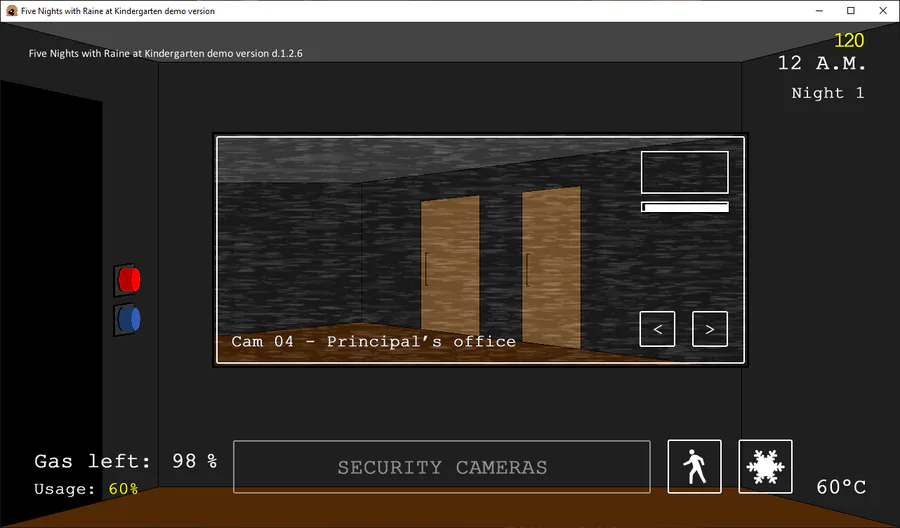This screenshot has height=528, width=900.
Task: Minimize the game window
Action: [x=819, y=11]
